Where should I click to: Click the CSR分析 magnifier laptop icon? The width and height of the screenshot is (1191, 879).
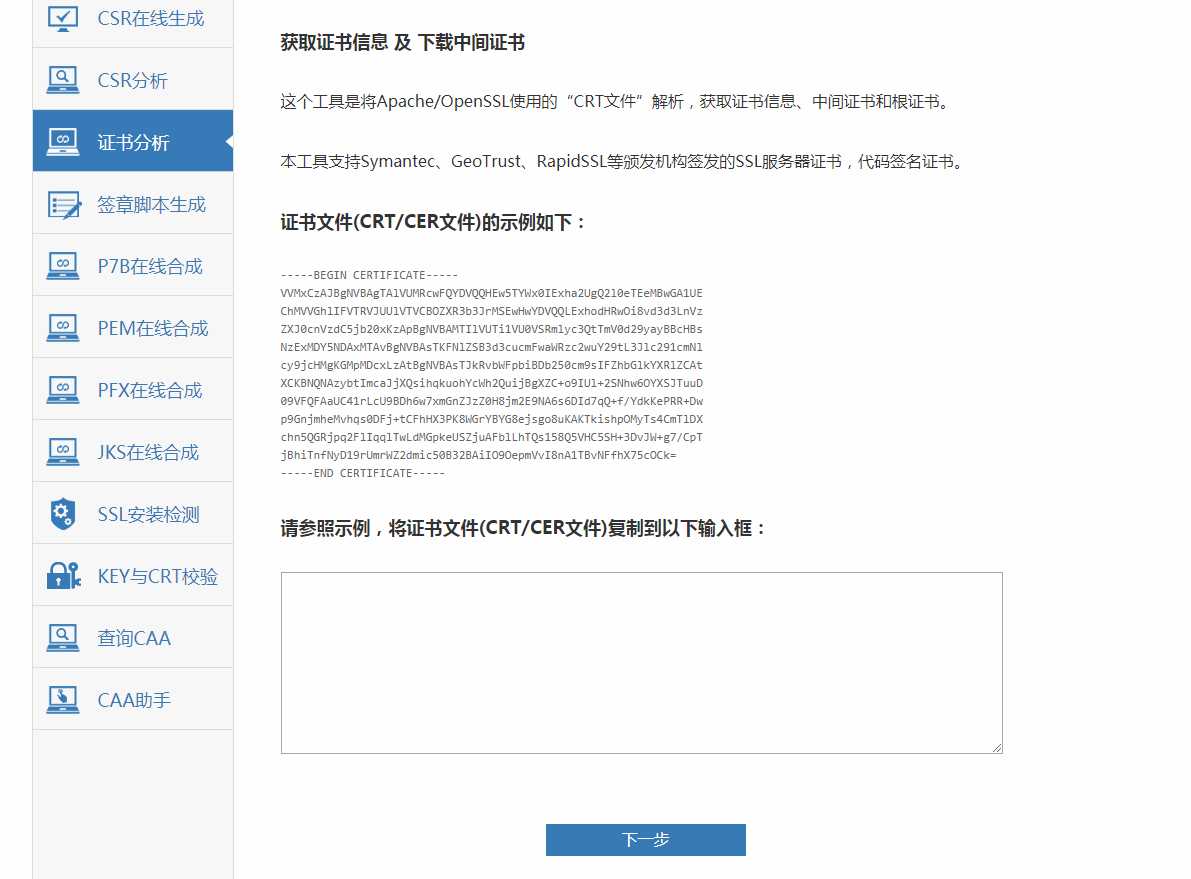62,80
